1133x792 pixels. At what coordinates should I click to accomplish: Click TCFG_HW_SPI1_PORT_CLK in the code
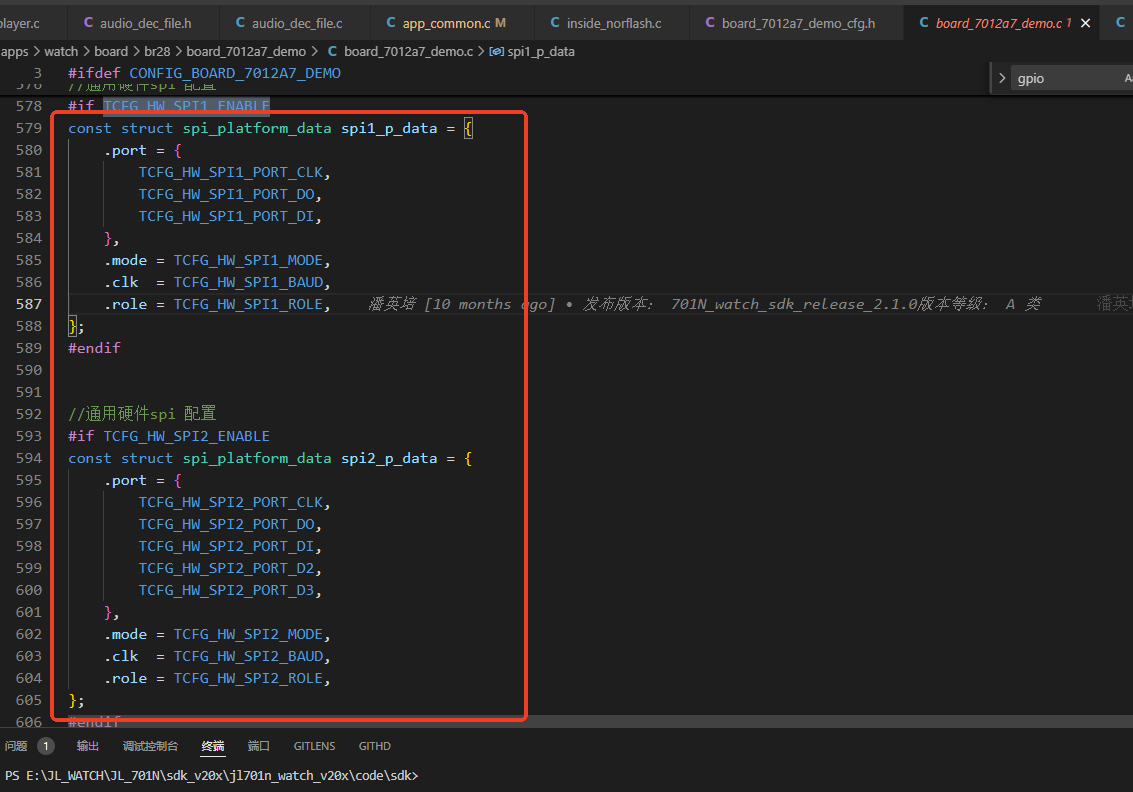tap(231, 172)
